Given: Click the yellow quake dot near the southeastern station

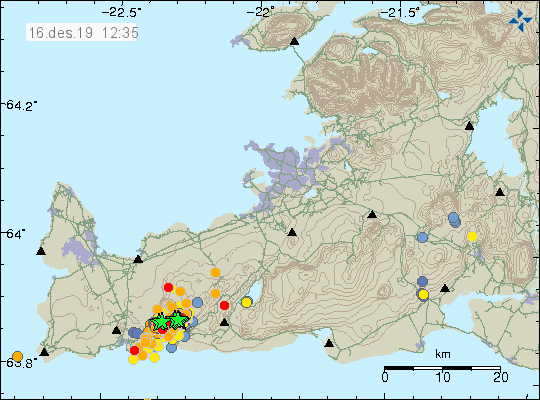Looking at the screenshot, I should 423,295.
